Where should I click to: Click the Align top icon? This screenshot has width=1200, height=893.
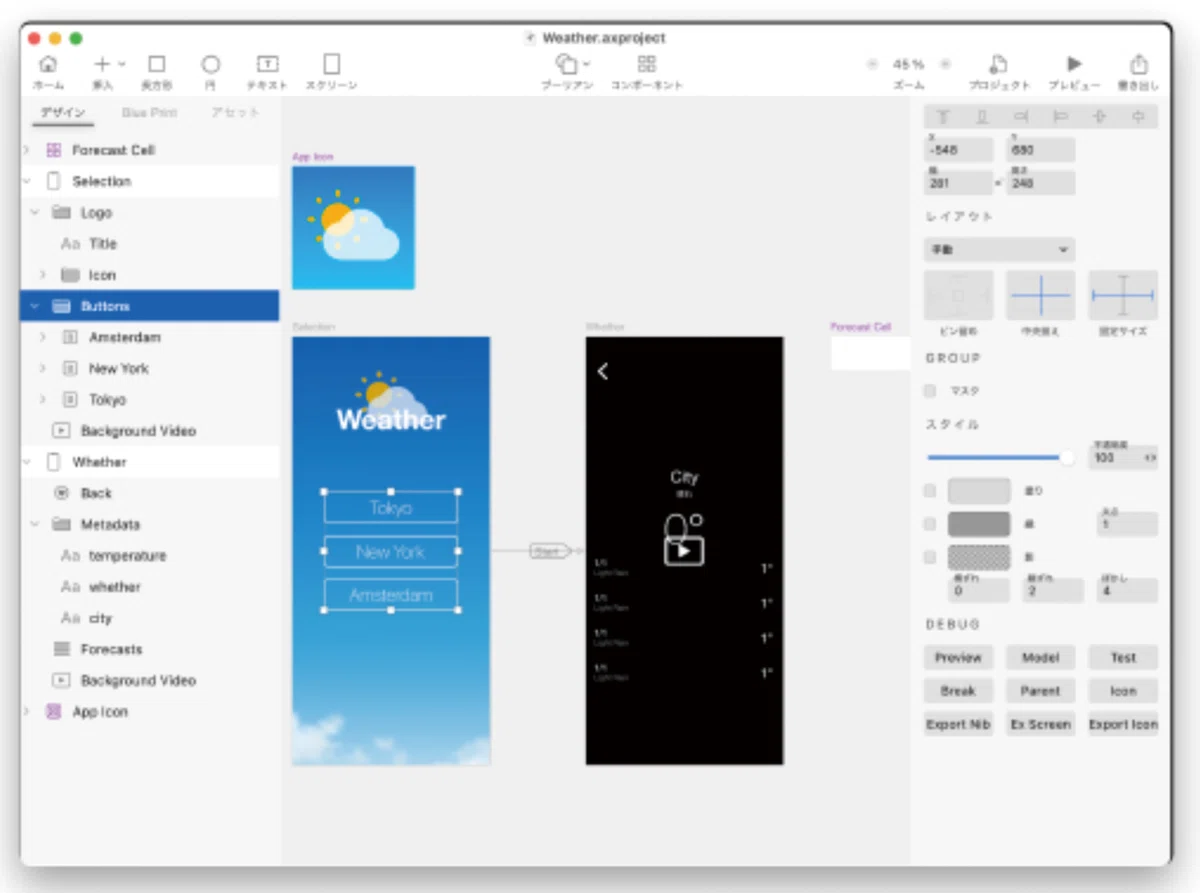click(942, 117)
